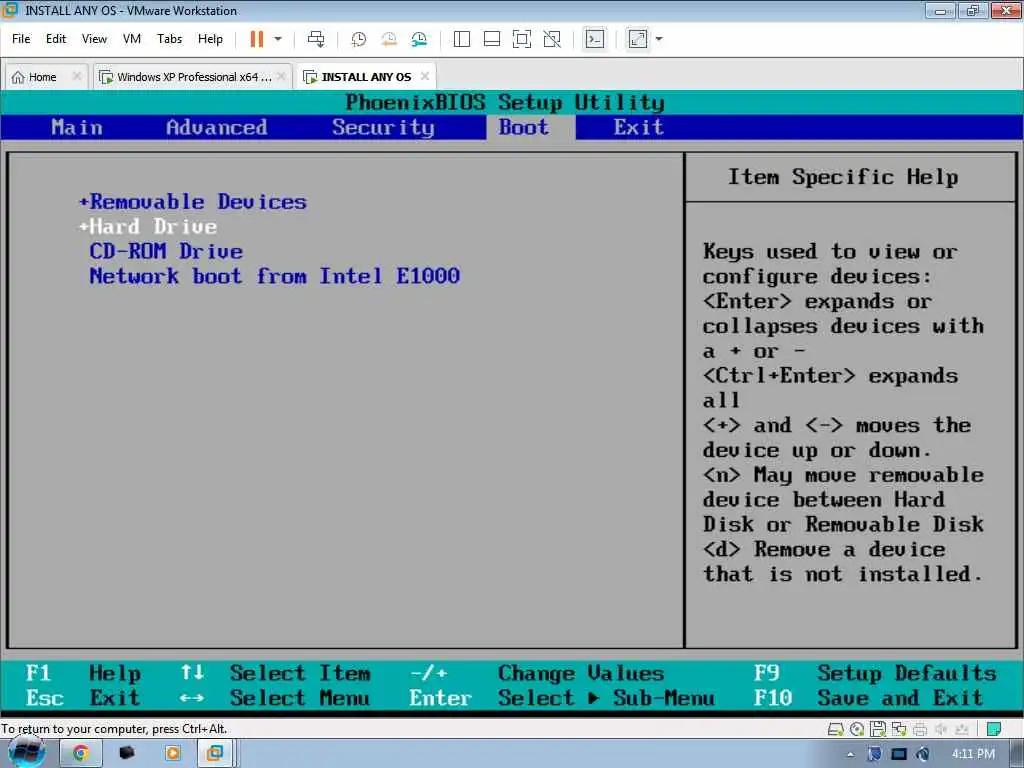Click the CD/DVD device status icon
This screenshot has width=1024, height=768.
click(x=857, y=729)
